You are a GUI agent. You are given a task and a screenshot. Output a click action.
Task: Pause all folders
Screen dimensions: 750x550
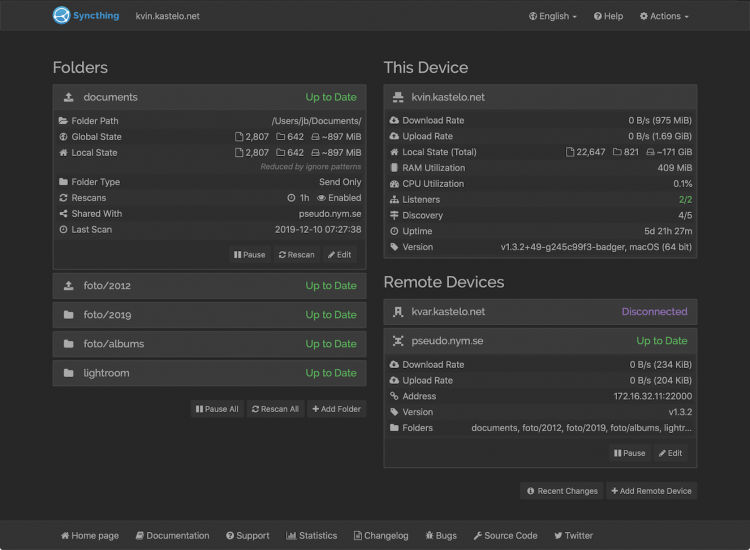coord(216,409)
